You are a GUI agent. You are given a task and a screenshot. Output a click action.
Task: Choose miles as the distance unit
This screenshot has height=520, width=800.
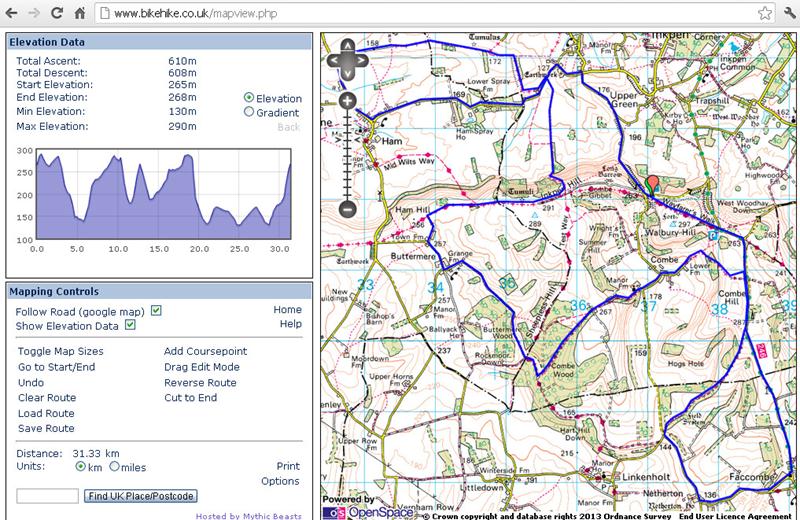114,467
